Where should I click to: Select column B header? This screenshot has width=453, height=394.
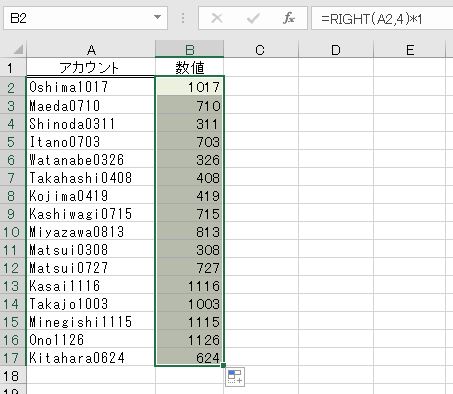tap(190, 50)
